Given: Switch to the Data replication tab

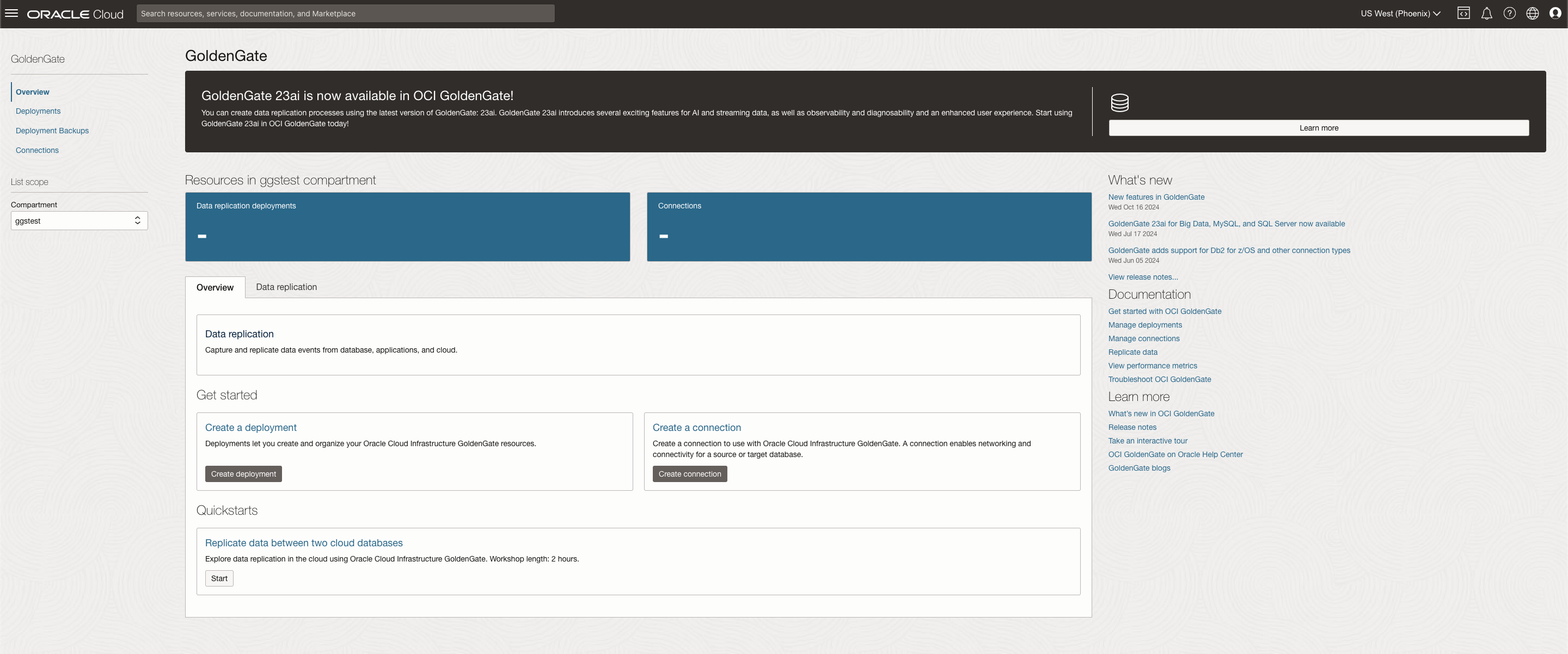Looking at the screenshot, I should [286, 287].
